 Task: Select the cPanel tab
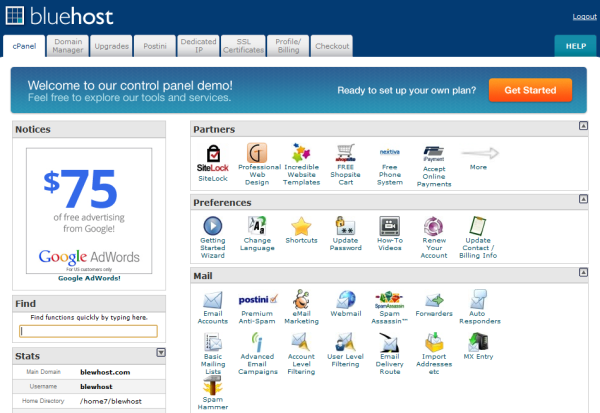point(24,46)
